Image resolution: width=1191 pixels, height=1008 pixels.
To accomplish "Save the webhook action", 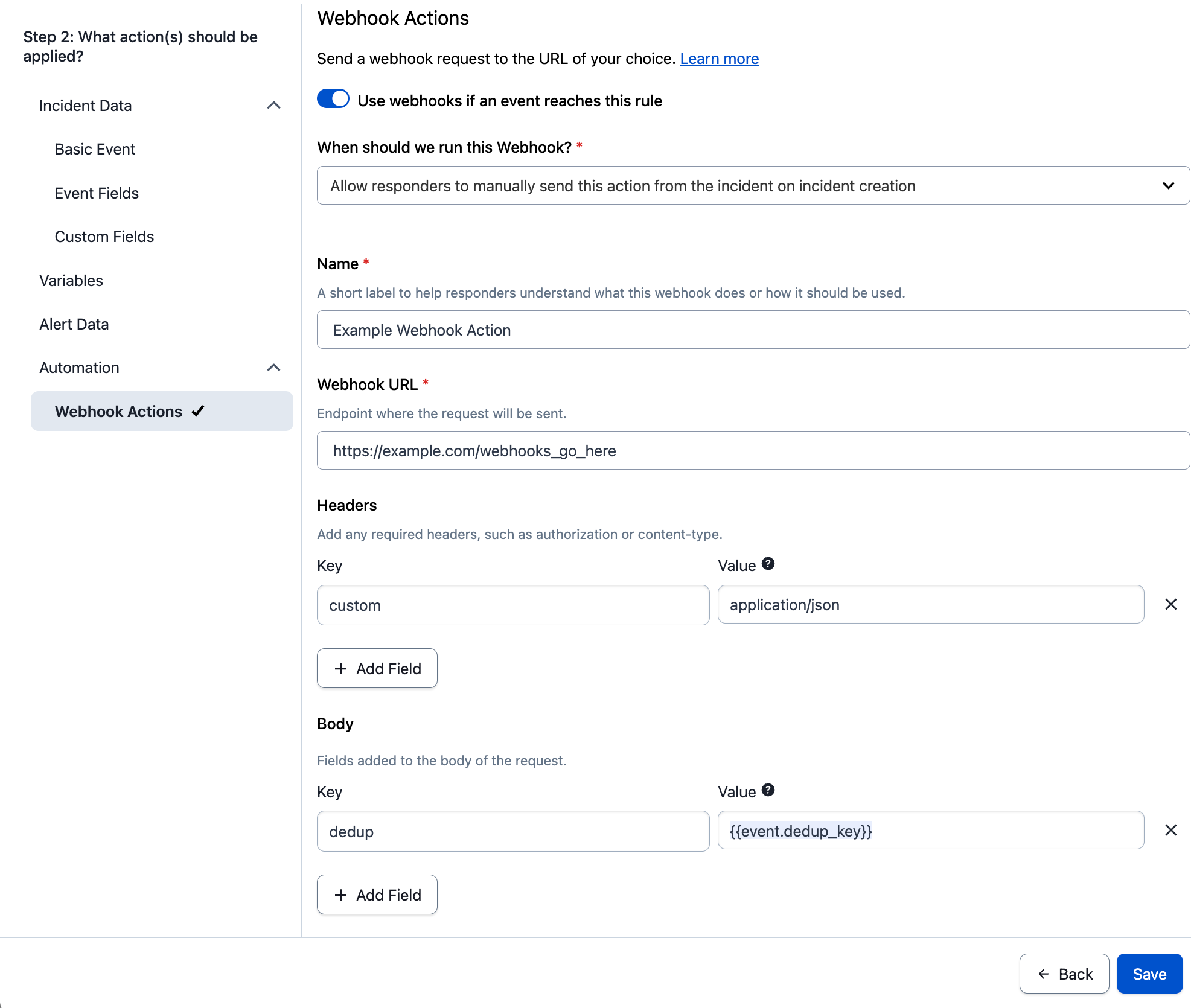I will (1149, 974).
